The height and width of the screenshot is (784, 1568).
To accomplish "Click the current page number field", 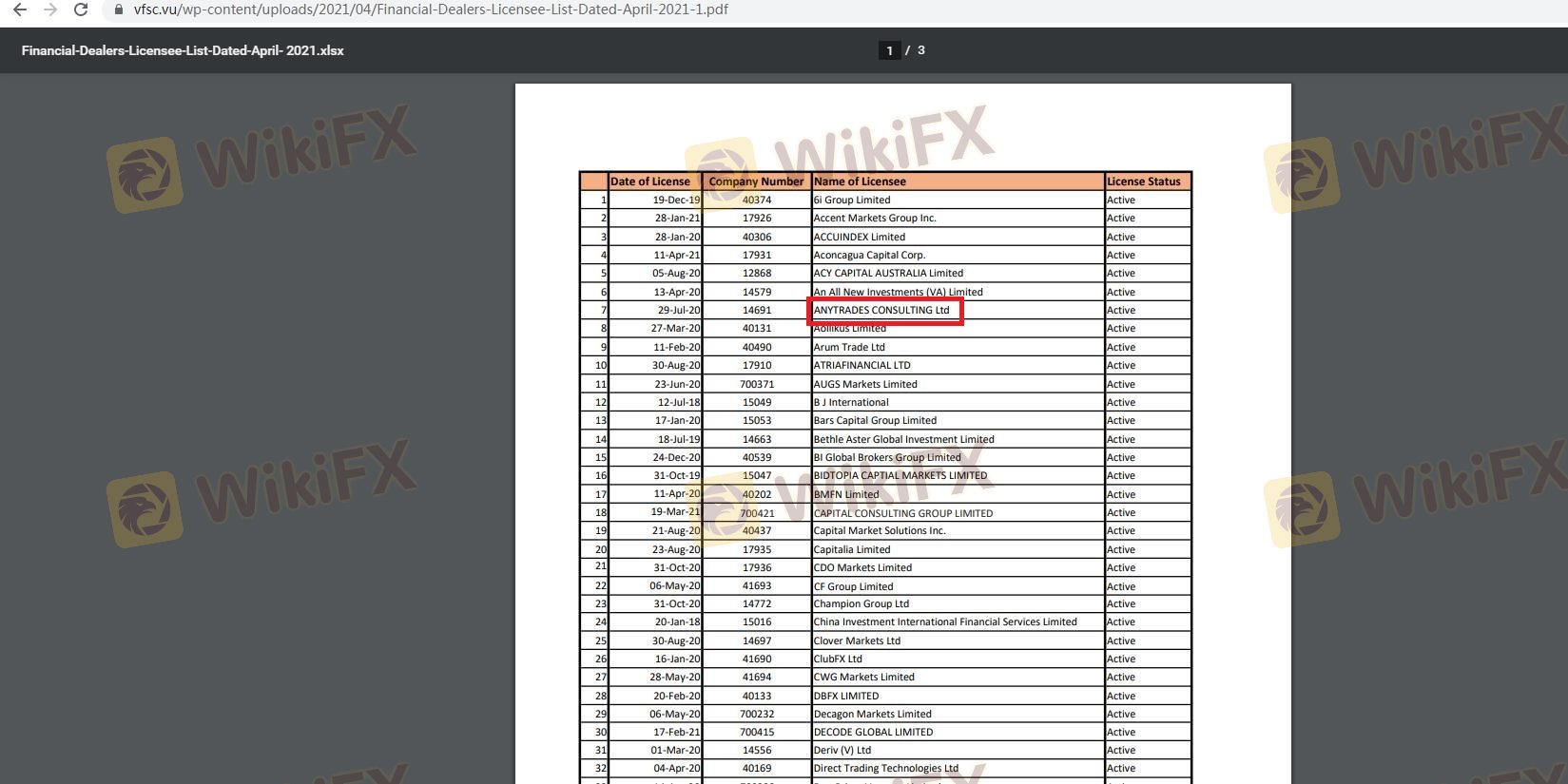I will click(x=889, y=50).
